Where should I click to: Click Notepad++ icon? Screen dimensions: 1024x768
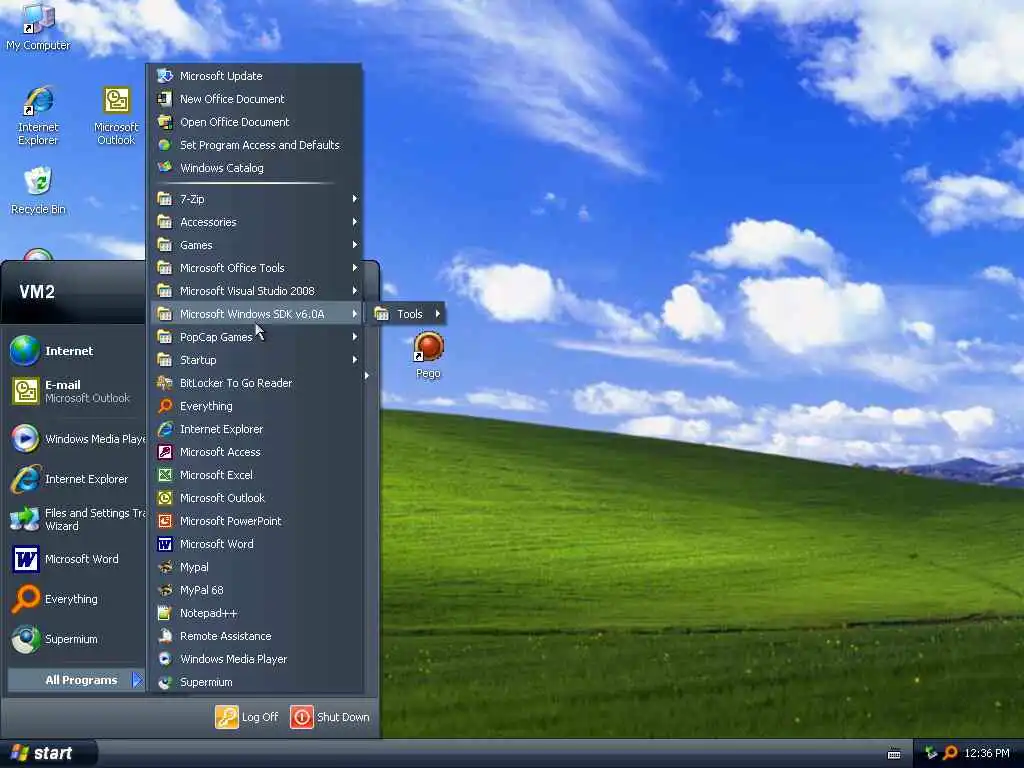tap(165, 613)
